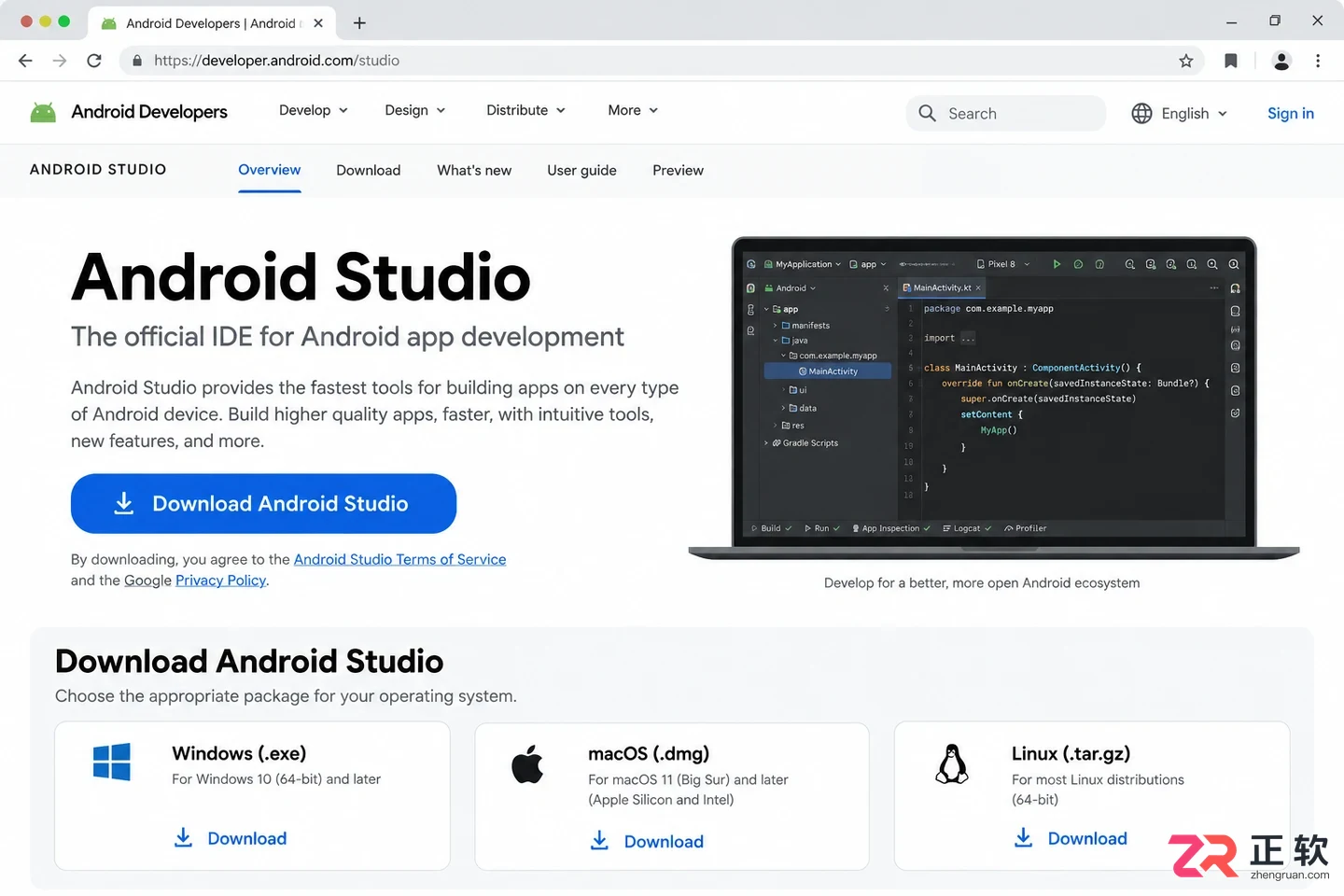This screenshot has width=1344, height=896.
Task: Click the search magnifier icon
Action: (927, 113)
